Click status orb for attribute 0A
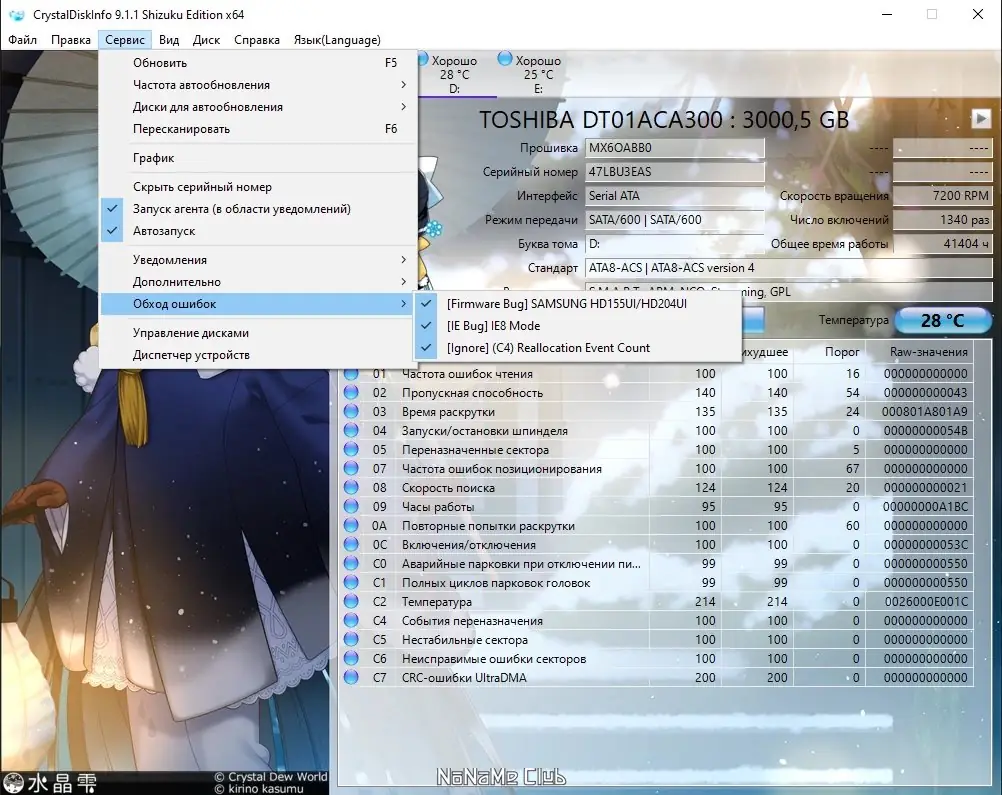Screen dimensions: 1002x795 click(x=351, y=525)
